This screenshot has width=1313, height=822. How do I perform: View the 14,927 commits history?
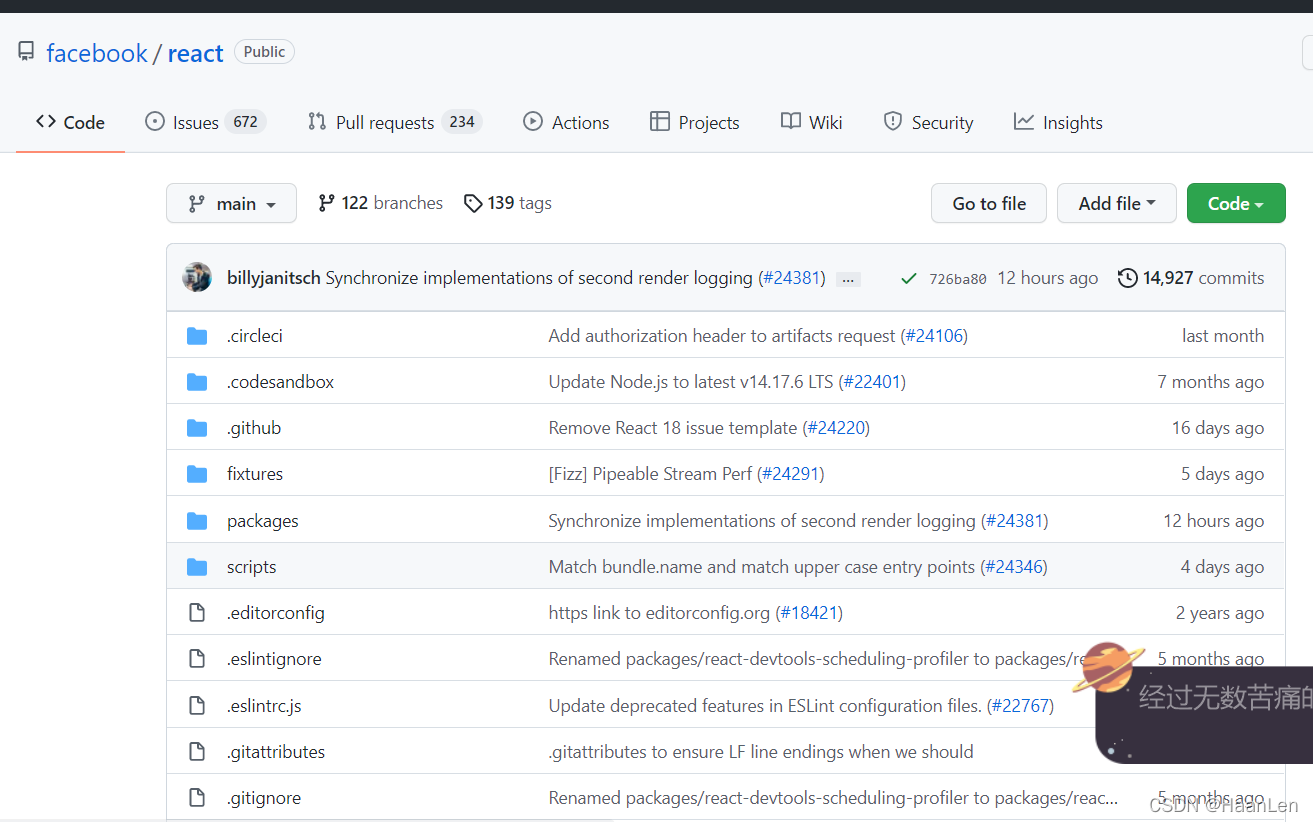pyautogui.click(x=1191, y=278)
